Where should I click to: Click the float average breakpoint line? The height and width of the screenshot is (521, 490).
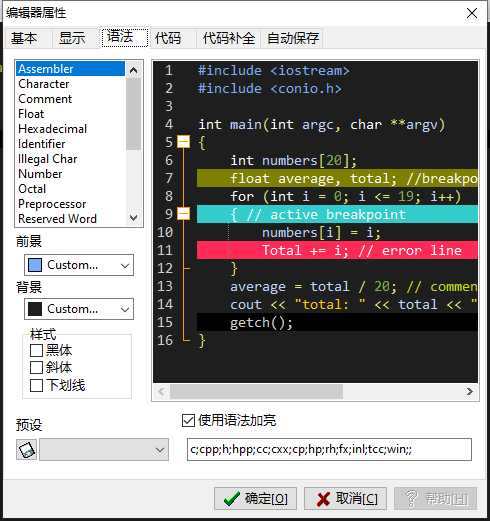[x=337, y=178]
